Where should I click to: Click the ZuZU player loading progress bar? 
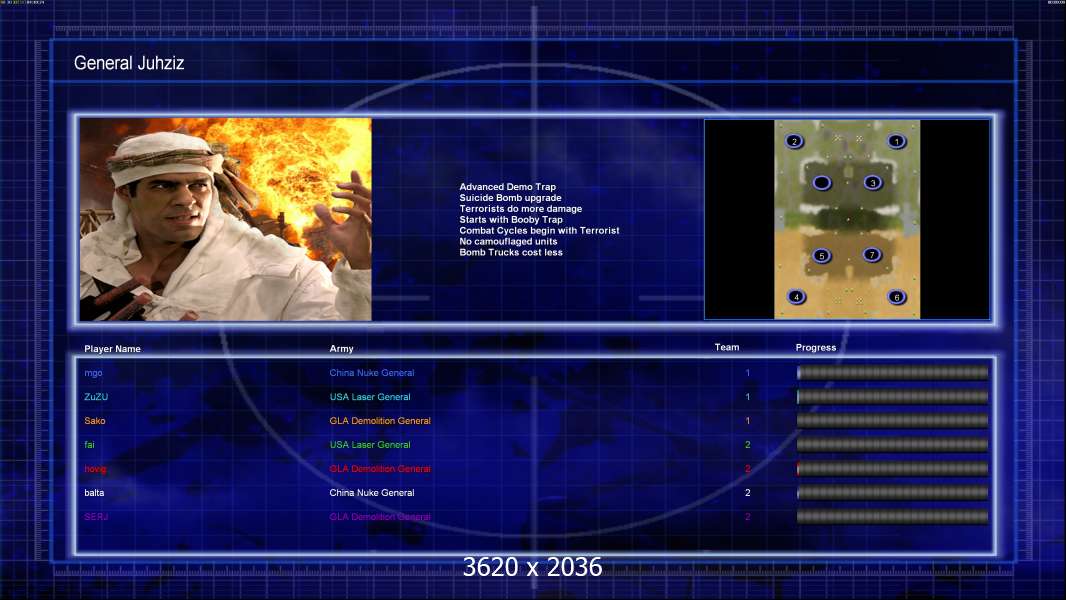coord(893,397)
